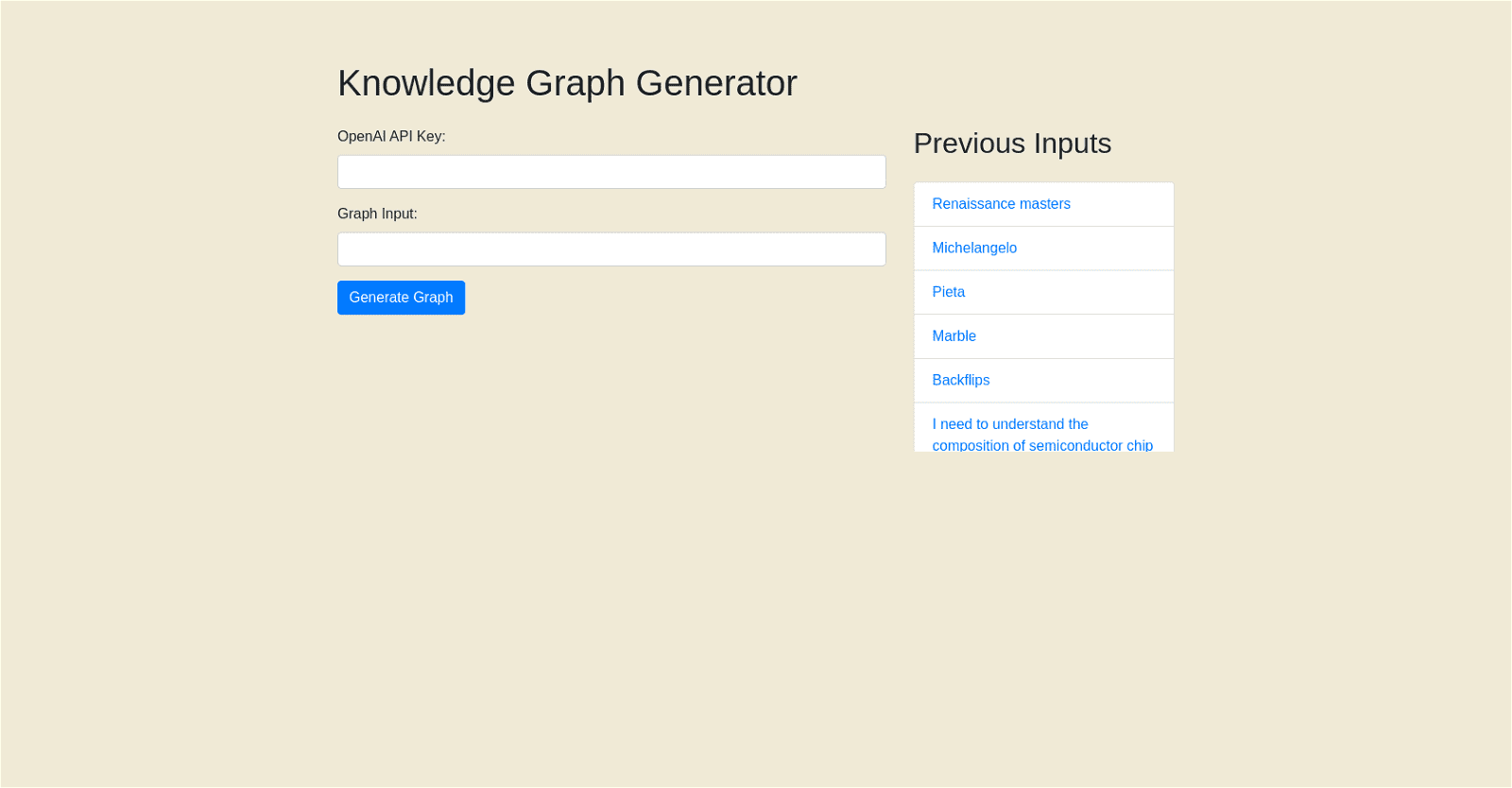The image size is (1512, 788).
Task: Click the 'Previous Inputs' heading
Action: coord(1012,144)
